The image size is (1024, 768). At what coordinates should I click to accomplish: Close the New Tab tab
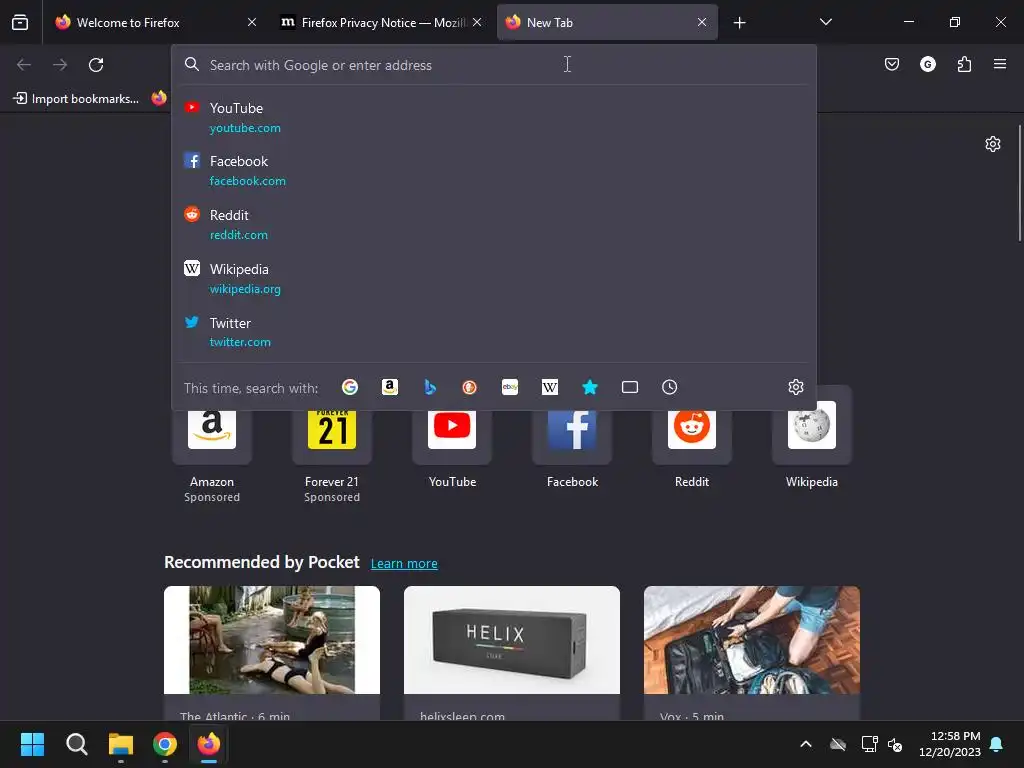[x=702, y=22]
